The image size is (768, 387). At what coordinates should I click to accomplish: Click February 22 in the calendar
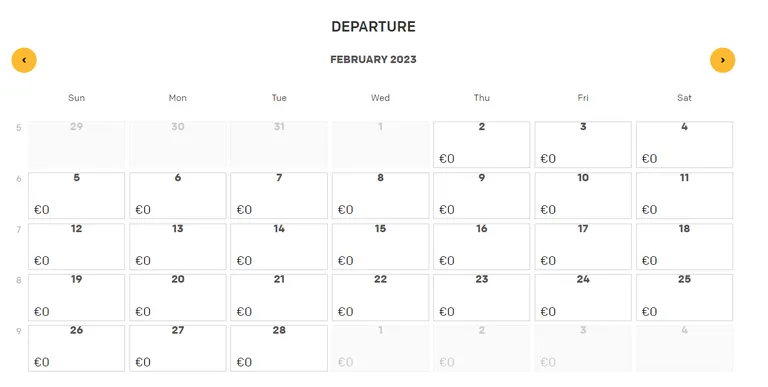coord(380,297)
